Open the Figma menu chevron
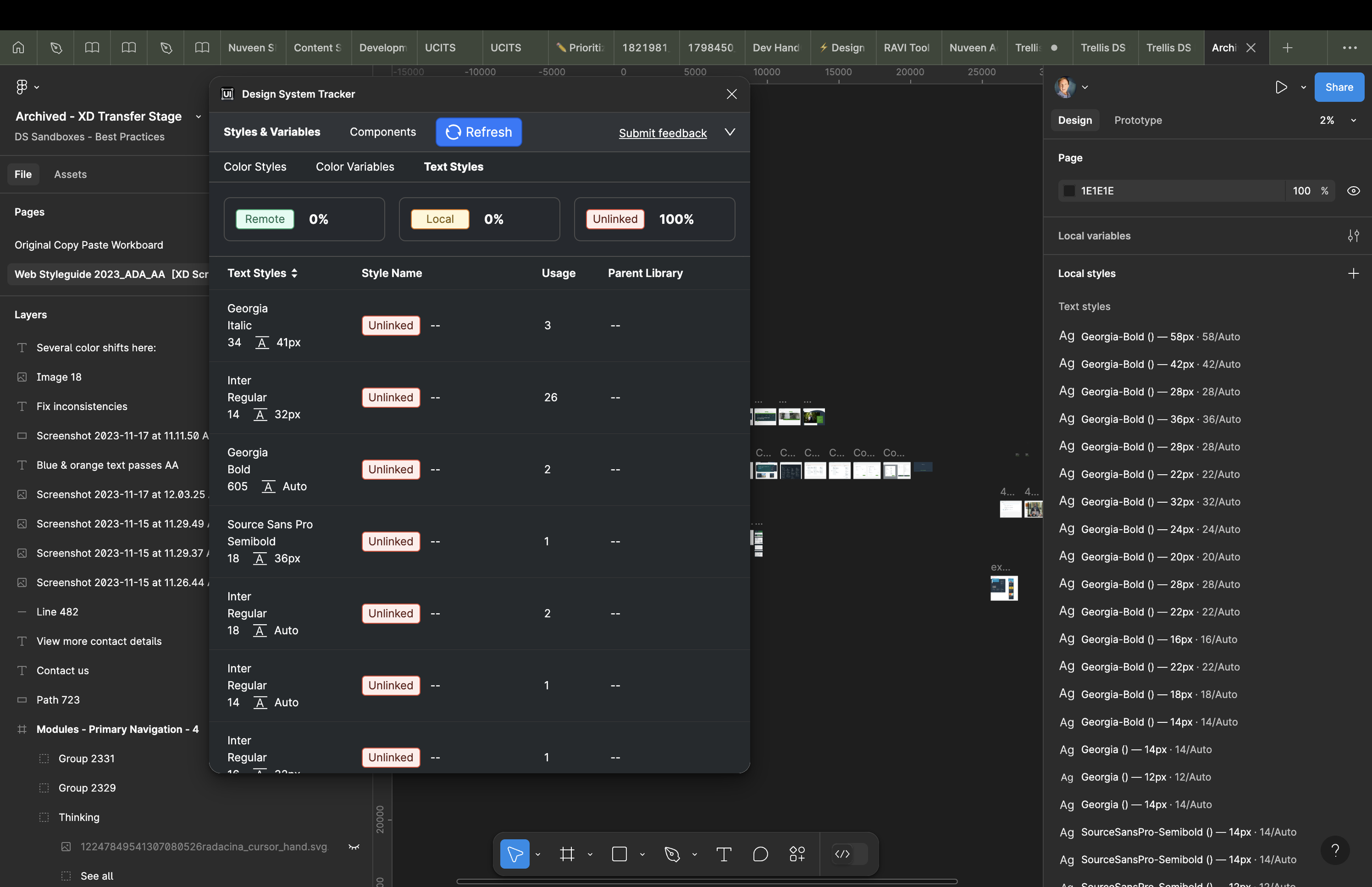 coord(37,87)
